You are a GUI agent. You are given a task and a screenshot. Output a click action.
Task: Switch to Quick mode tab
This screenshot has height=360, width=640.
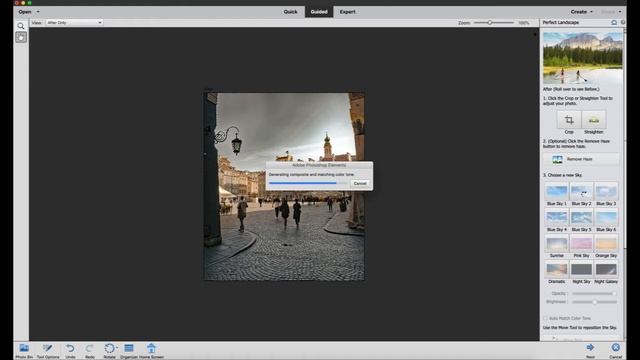[x=291, y=12]
